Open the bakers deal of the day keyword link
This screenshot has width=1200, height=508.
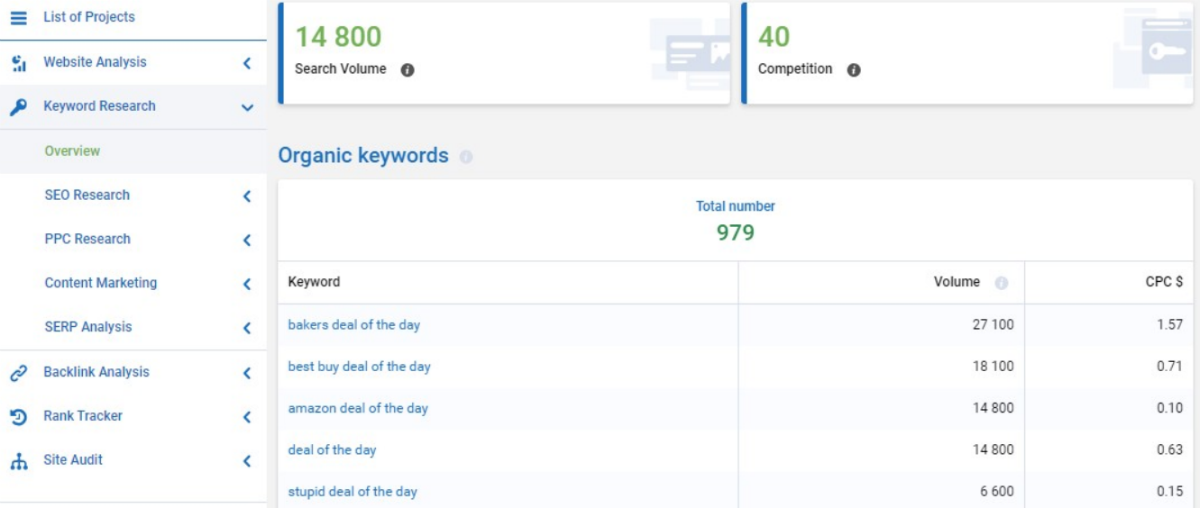pos(354,325)
